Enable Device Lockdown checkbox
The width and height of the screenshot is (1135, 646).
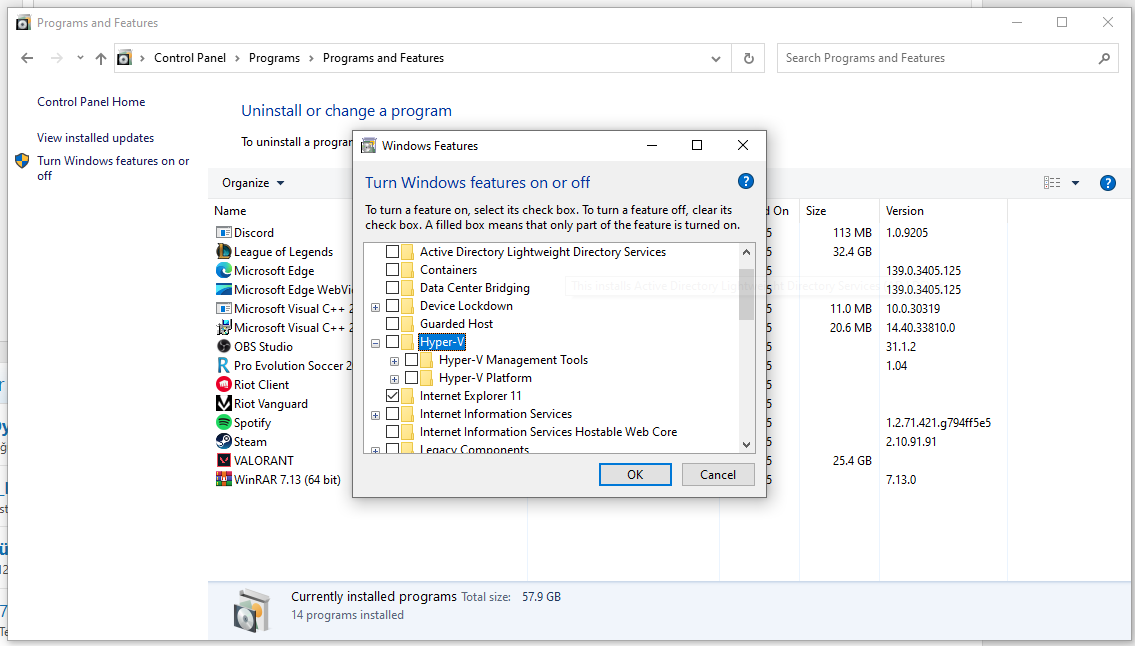click(392, 306)
